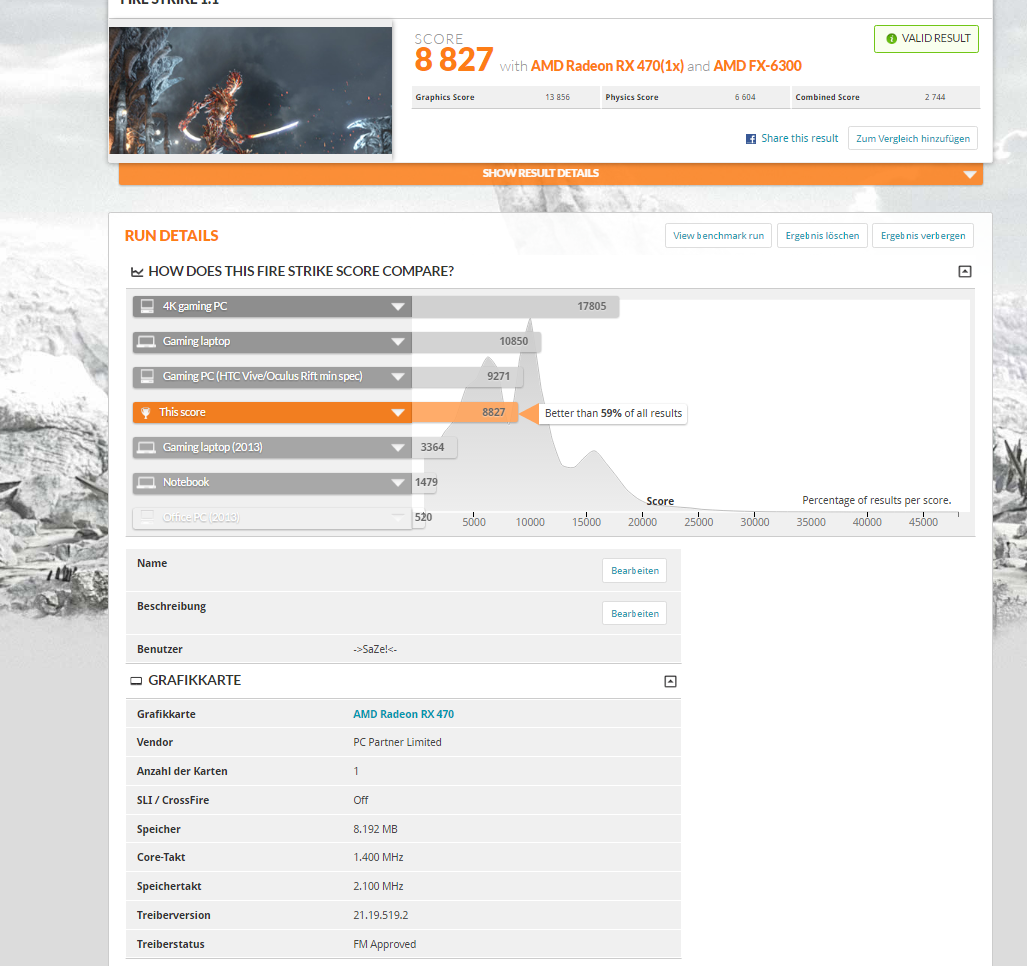Click the Valid Result button
This screenshot has width=1027, height=966.
click(926, 39)
